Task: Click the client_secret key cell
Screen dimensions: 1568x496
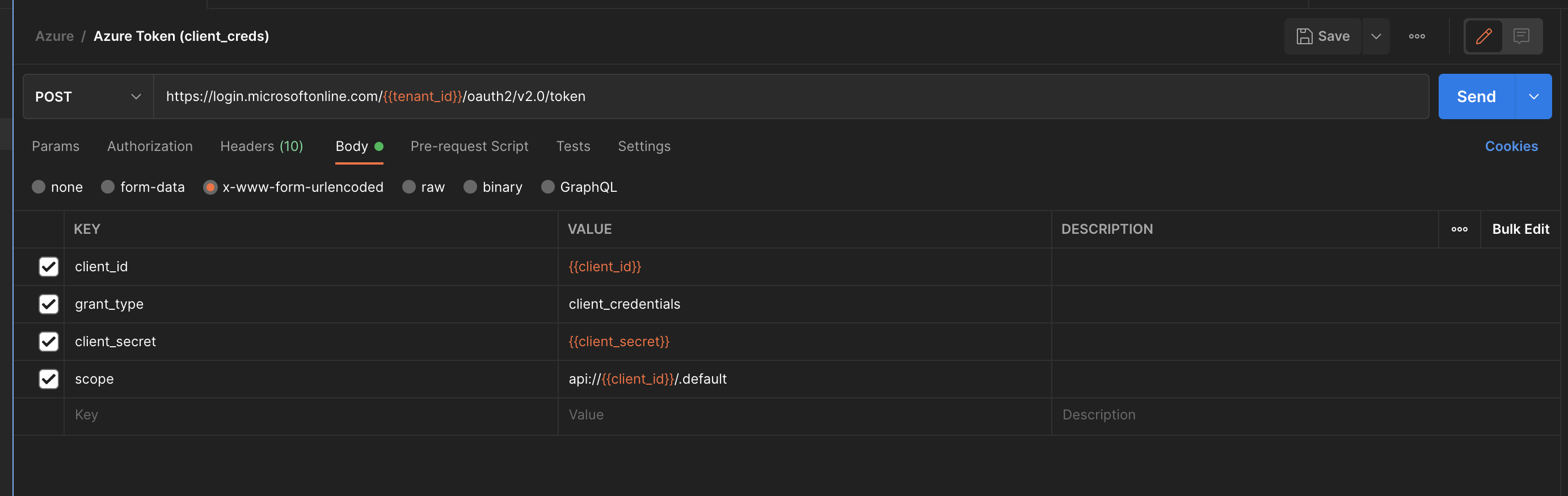Action: pyautogui.click(x=310, y=342)
